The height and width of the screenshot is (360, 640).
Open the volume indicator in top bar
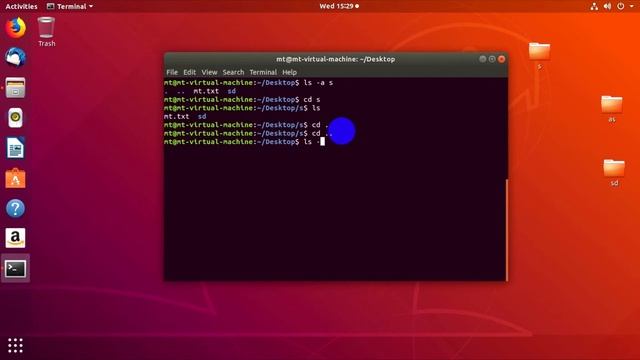pyautogui.click(x=607, y=6)
